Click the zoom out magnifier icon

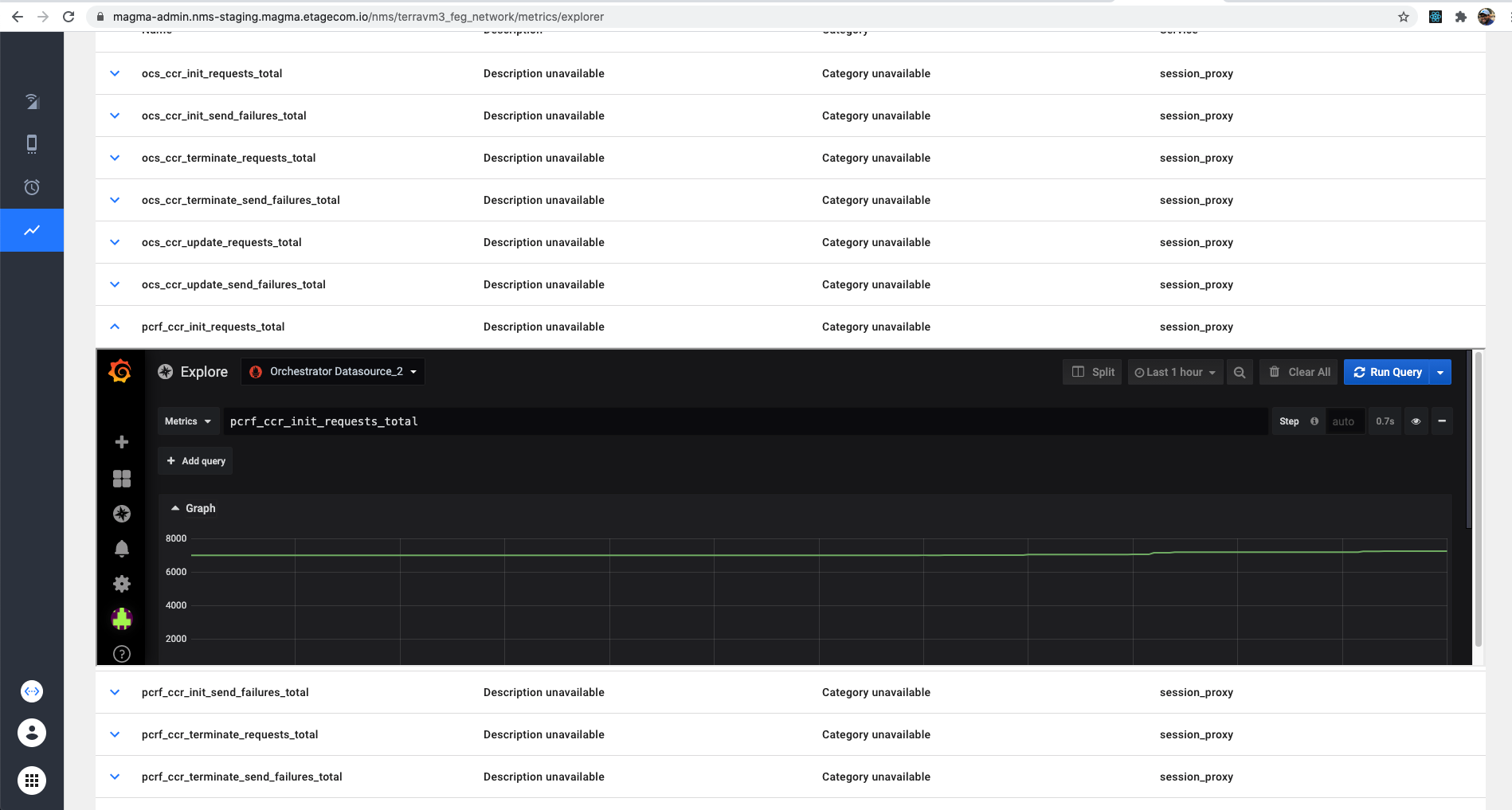pos(1240,372)
